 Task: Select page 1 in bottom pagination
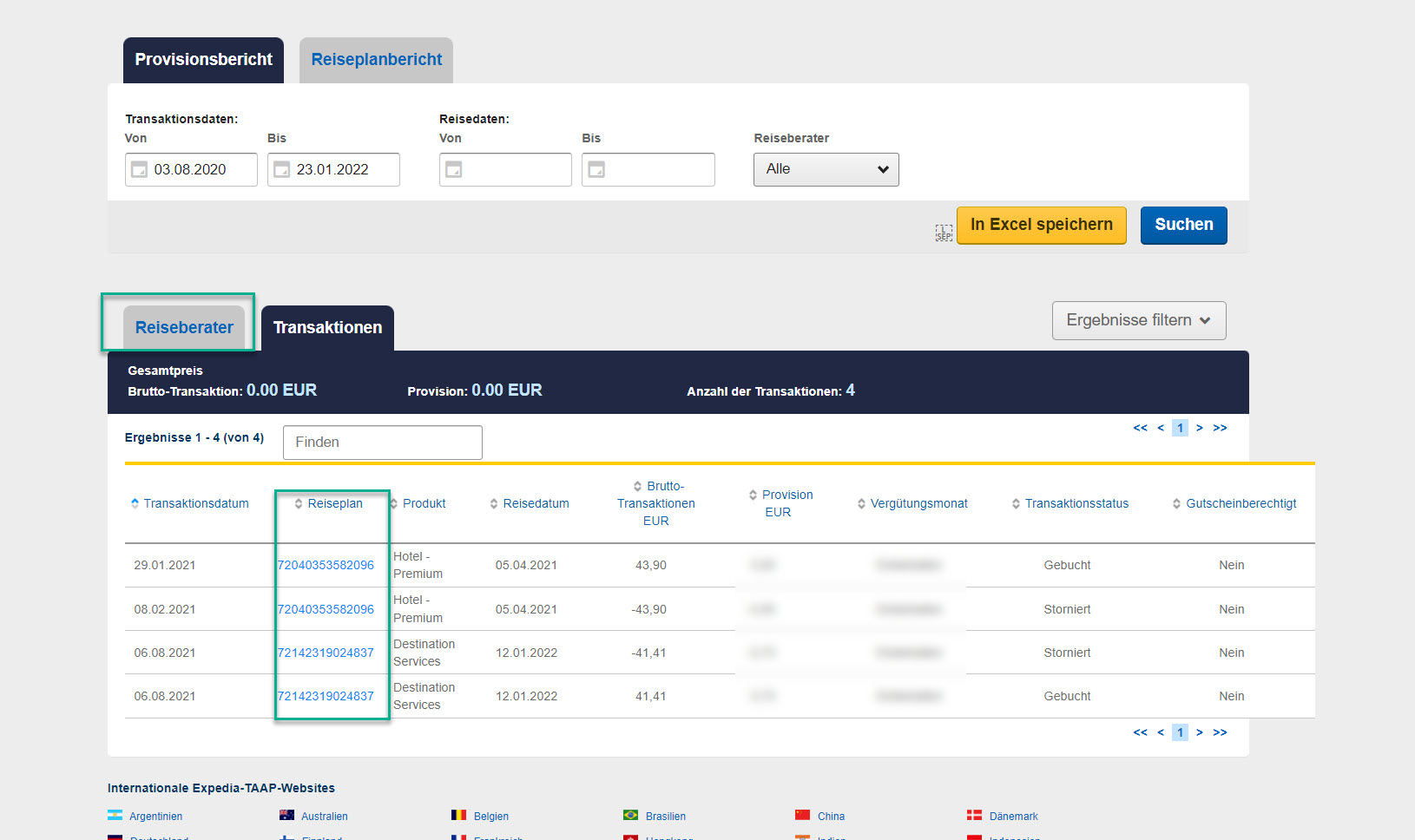coord(1180,732)
